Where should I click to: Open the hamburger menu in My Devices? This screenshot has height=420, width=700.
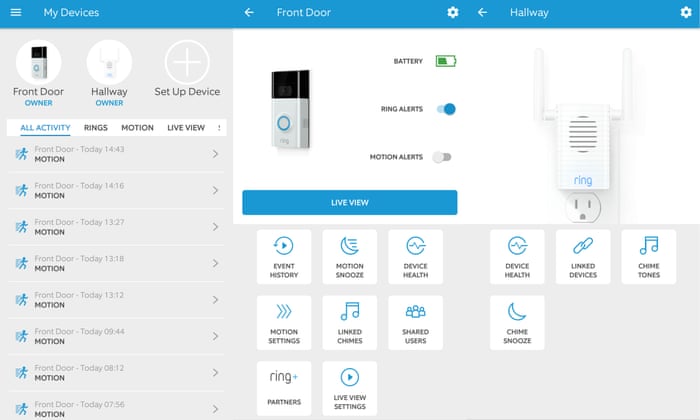tap(15, 12)
